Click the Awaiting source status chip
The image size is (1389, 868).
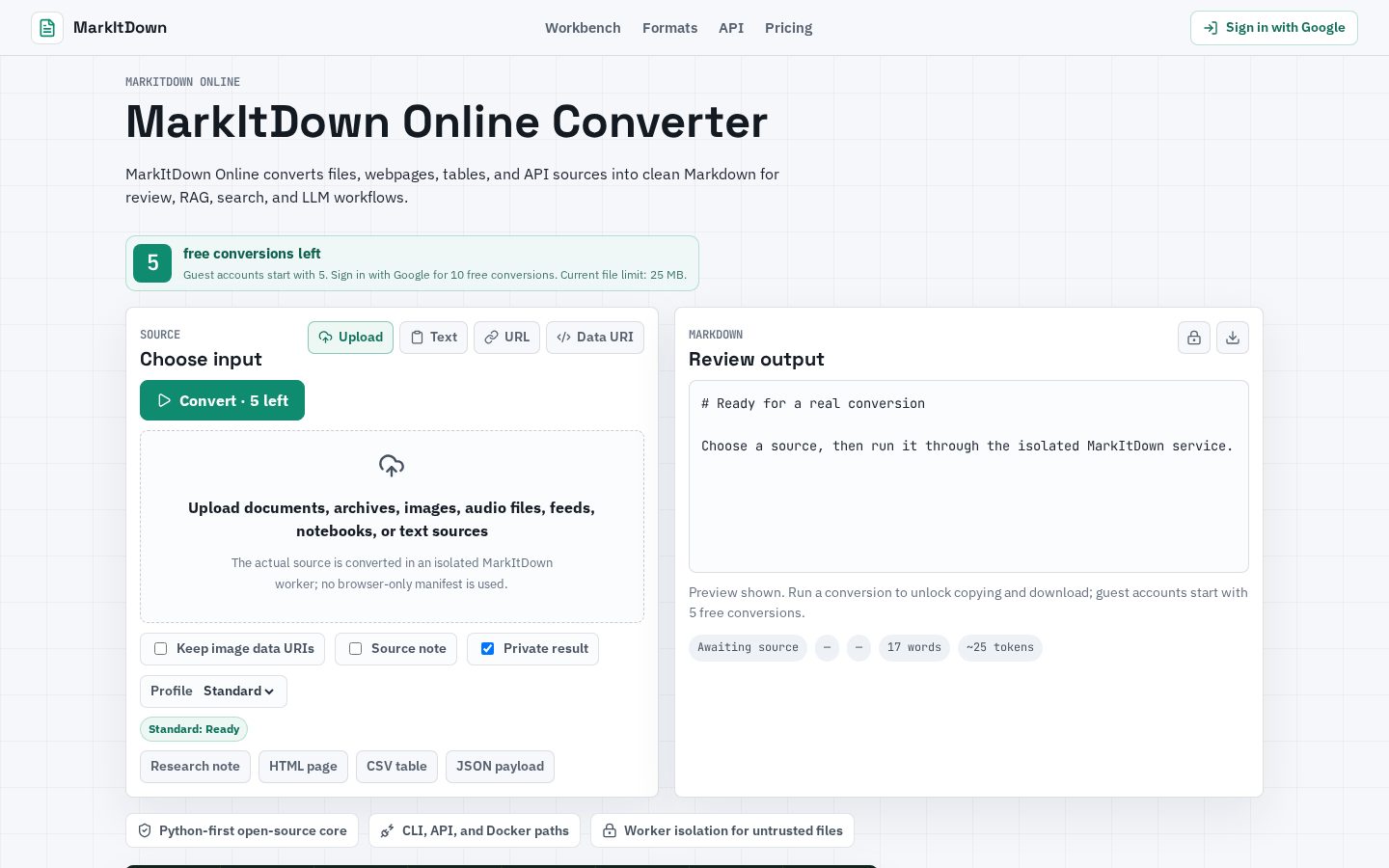[x=748, y=648]
